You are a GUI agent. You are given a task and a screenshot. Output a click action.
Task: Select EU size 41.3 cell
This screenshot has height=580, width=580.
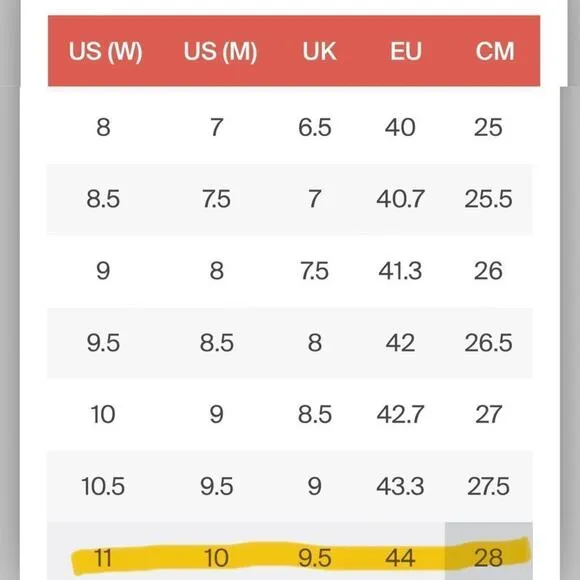point(400,271)
